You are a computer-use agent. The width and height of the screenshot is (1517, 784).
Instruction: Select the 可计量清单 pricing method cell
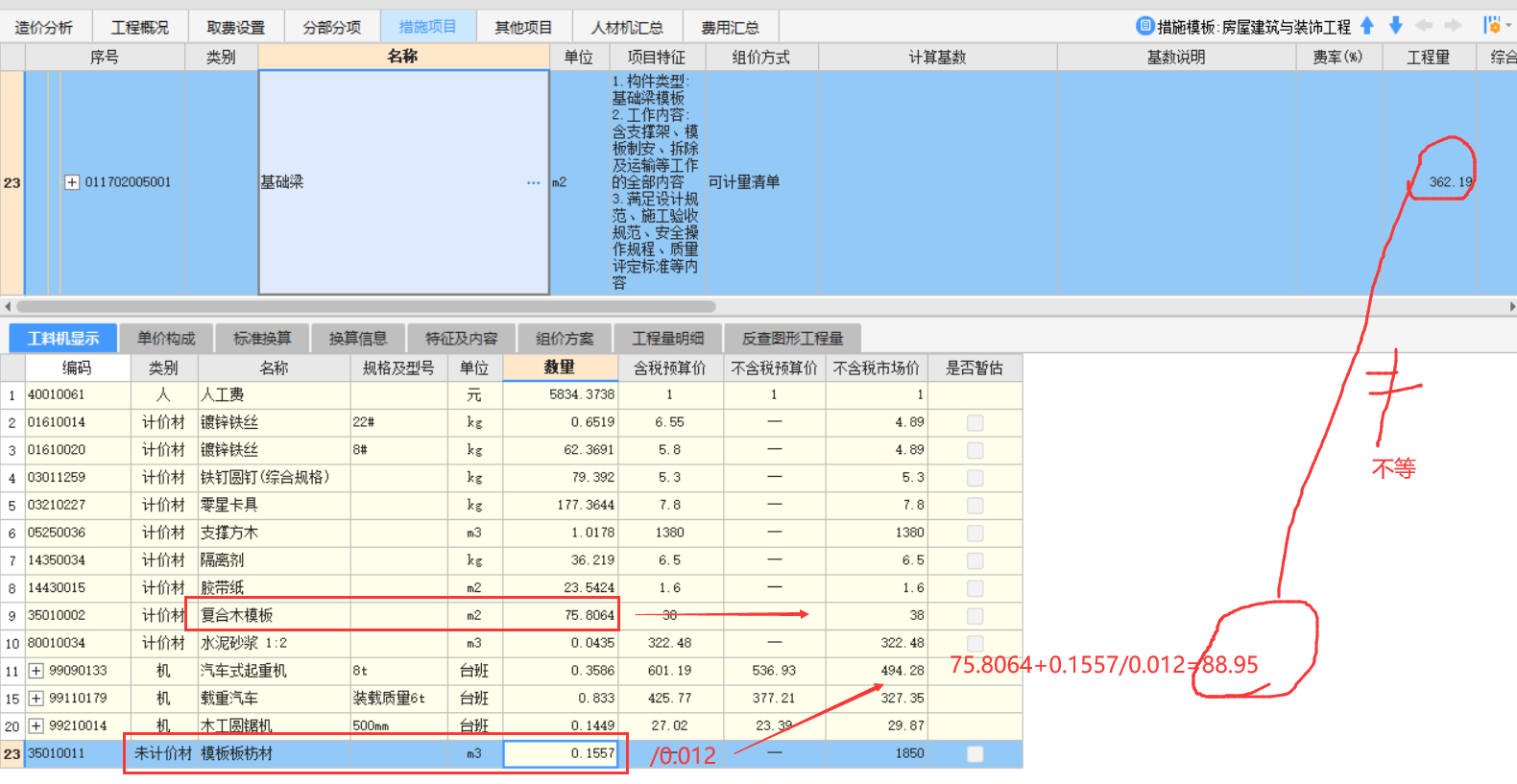[x=761, y=182]
